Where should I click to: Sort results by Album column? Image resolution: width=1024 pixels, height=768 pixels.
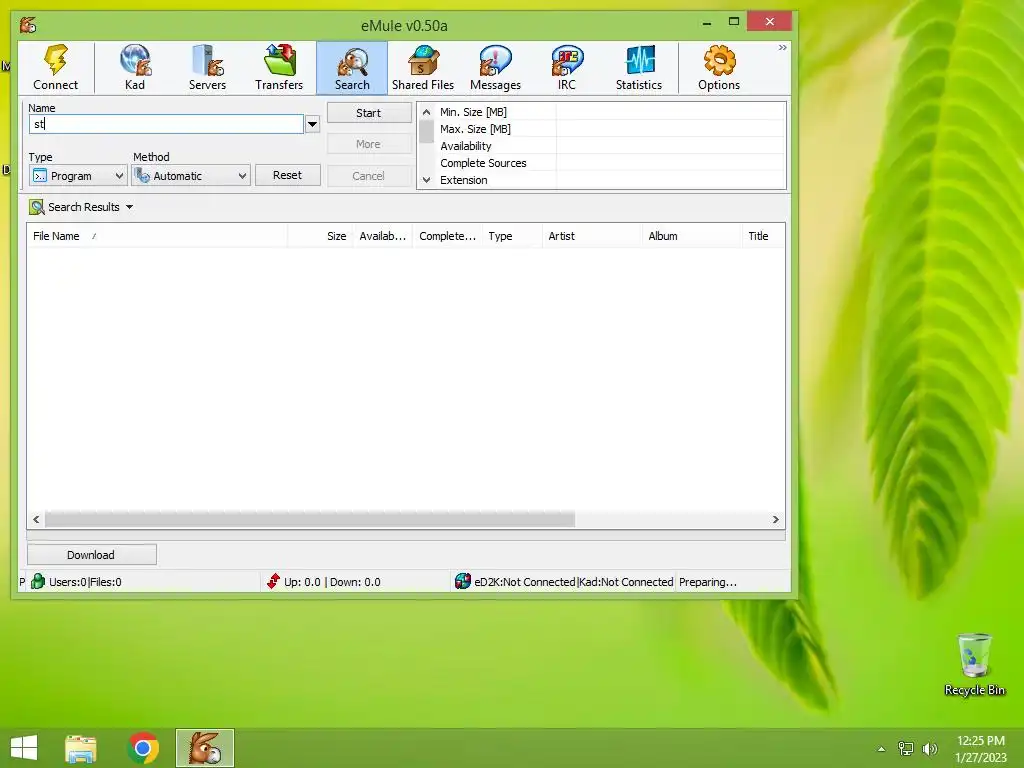[x=692, y=236]
